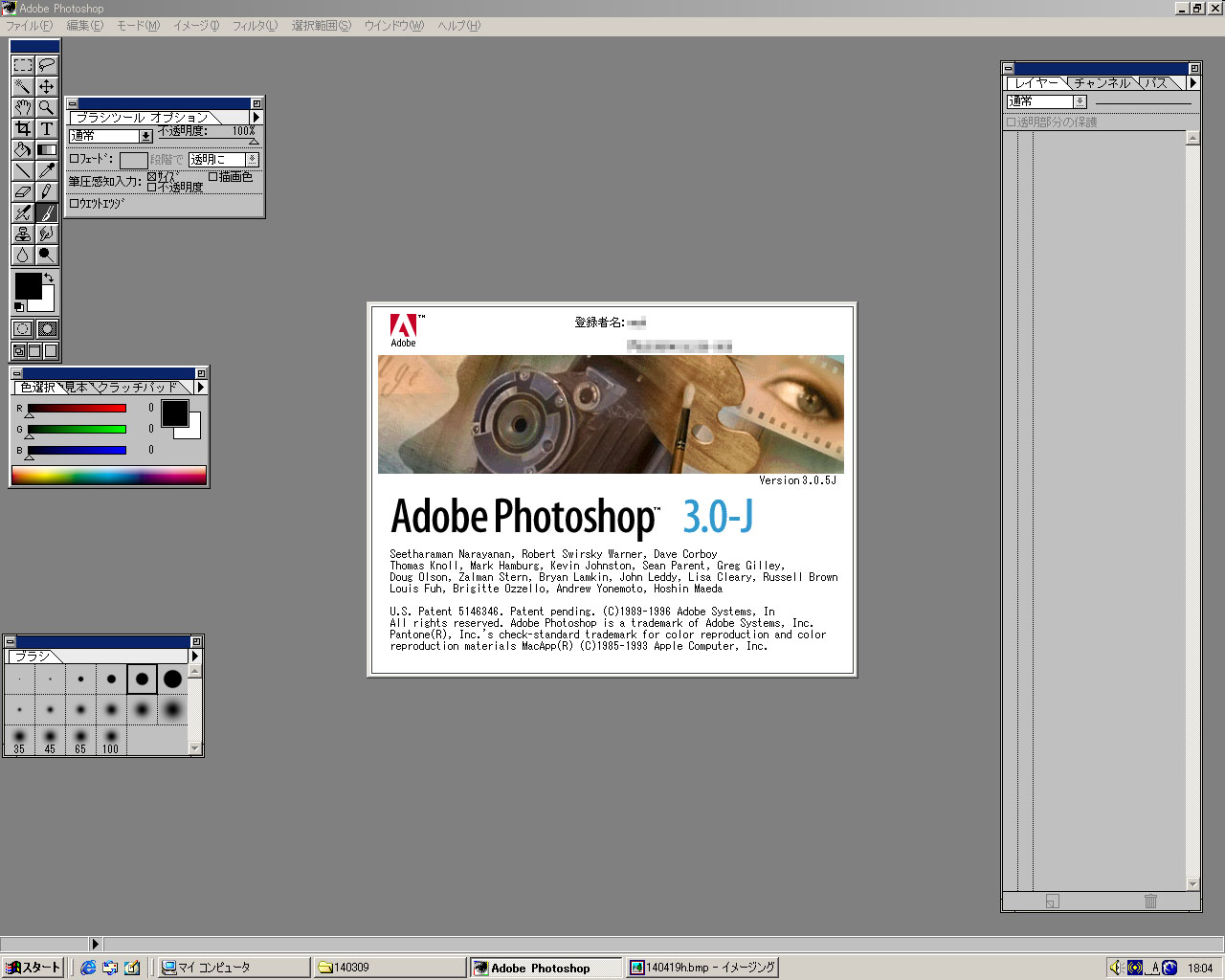This screenshot has width=1225, height=980.
Task: Open the fade 透明に dropdown
Action: point(224,160)
